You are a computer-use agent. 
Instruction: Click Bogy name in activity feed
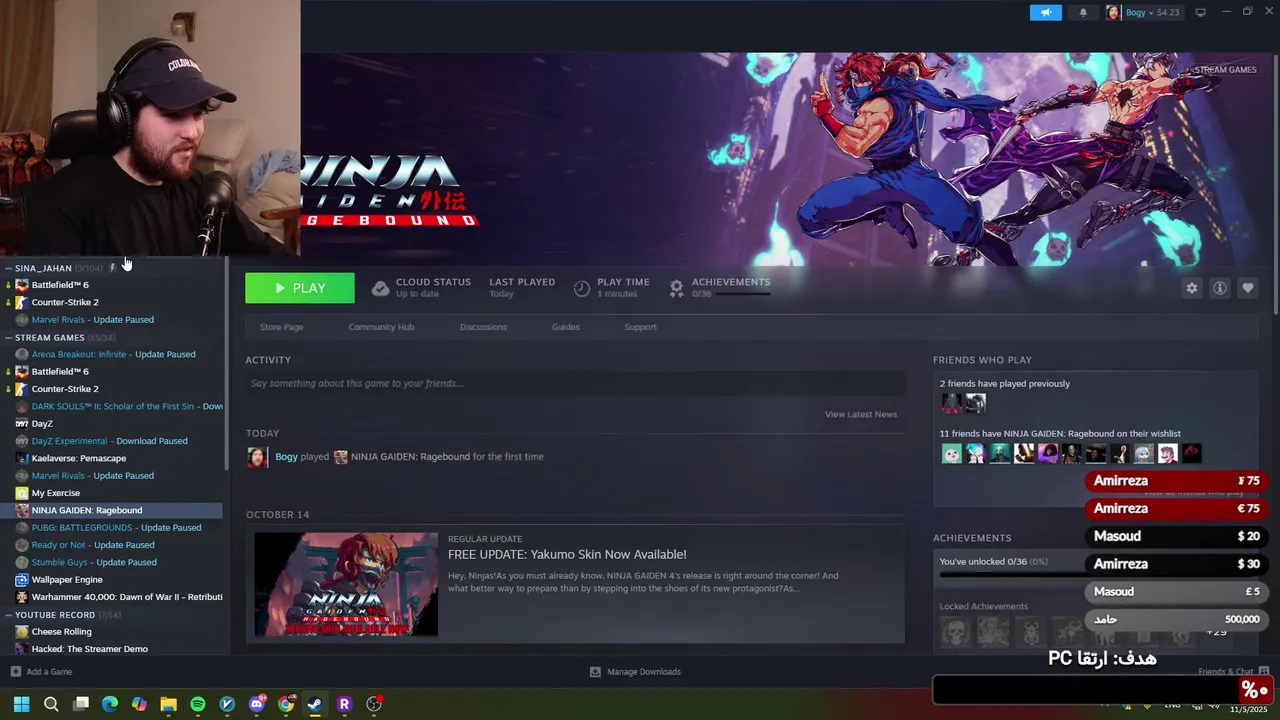point(286,457)
